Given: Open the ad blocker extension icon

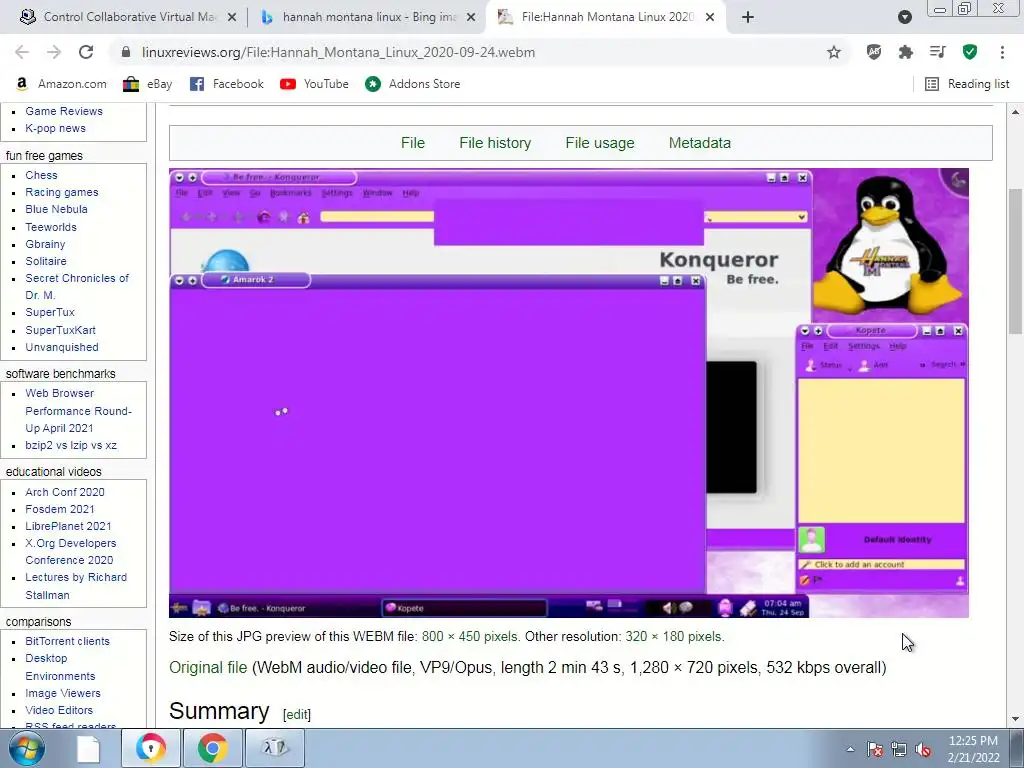Looking at the screenshot, I should (874, 52).
